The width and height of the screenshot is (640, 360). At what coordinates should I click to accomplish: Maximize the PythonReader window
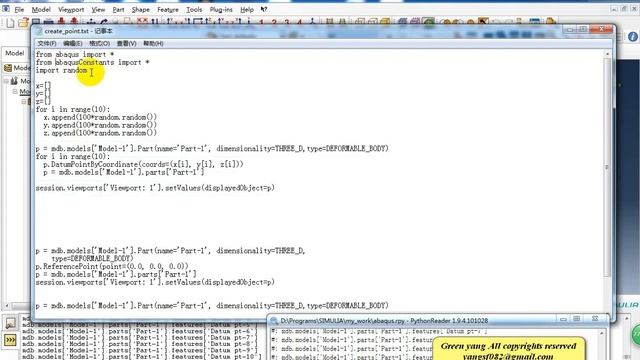click(576, 319)
